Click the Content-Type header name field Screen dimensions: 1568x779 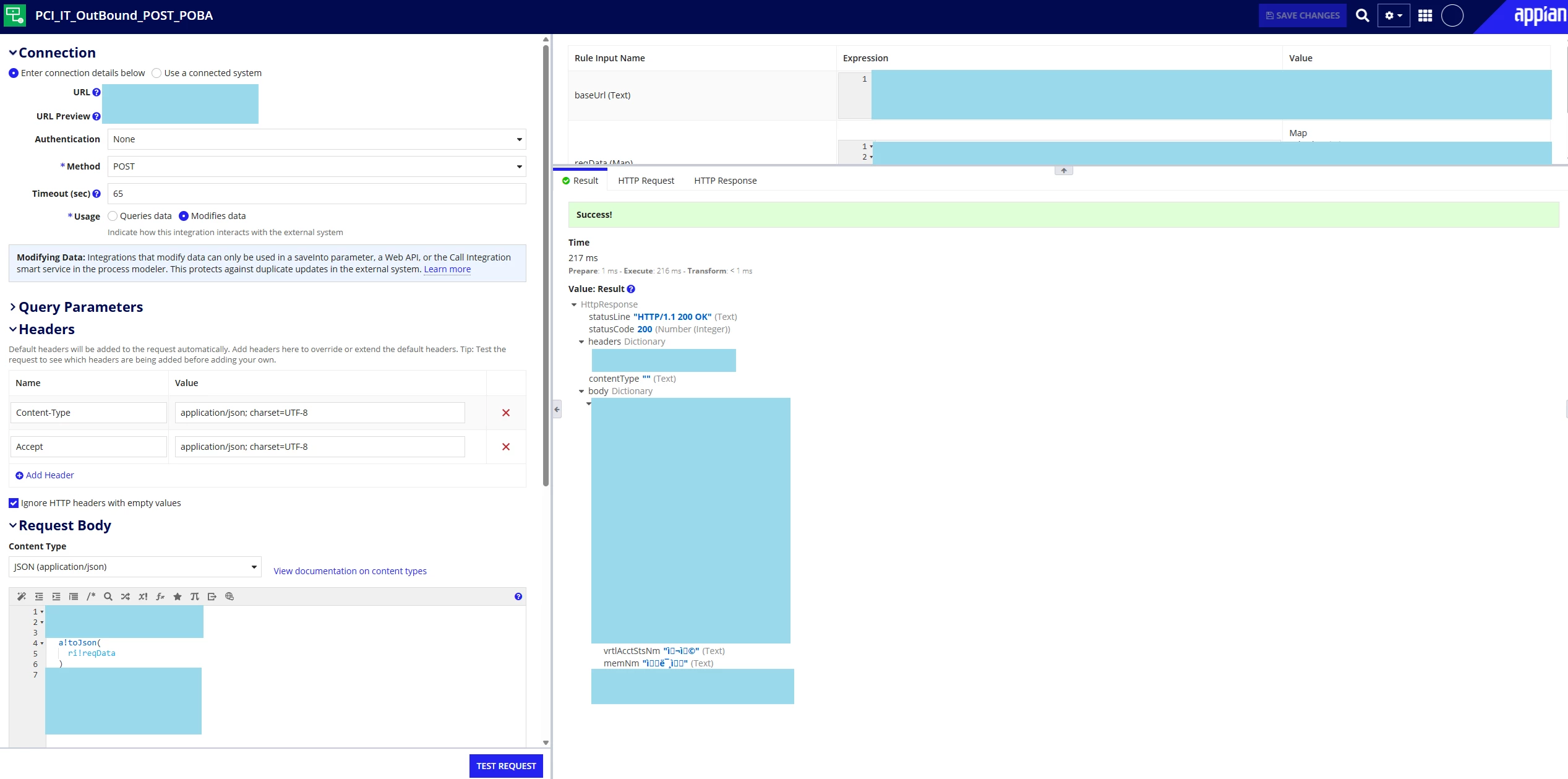click(88, 413)
